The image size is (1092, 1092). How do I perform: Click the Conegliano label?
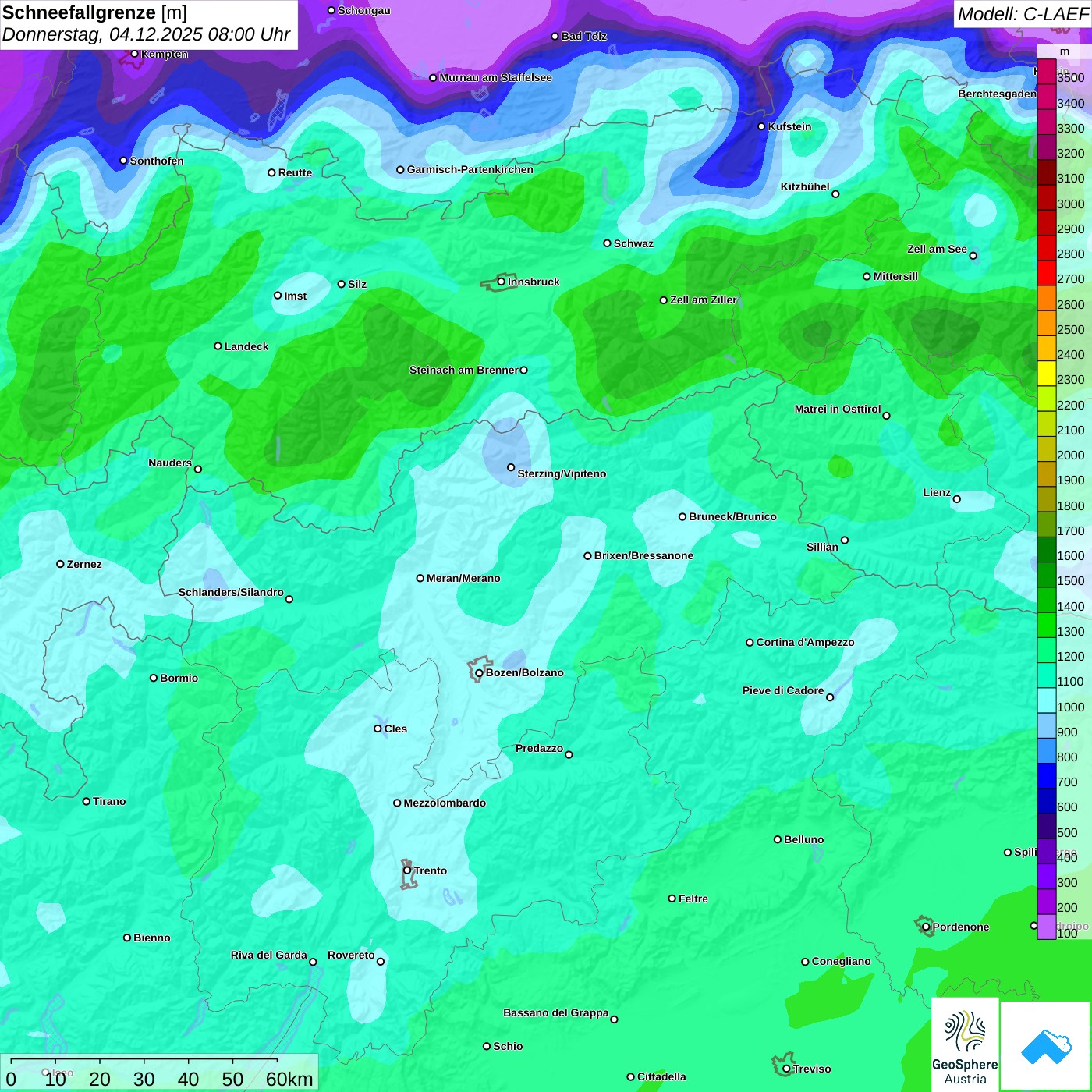841,961
